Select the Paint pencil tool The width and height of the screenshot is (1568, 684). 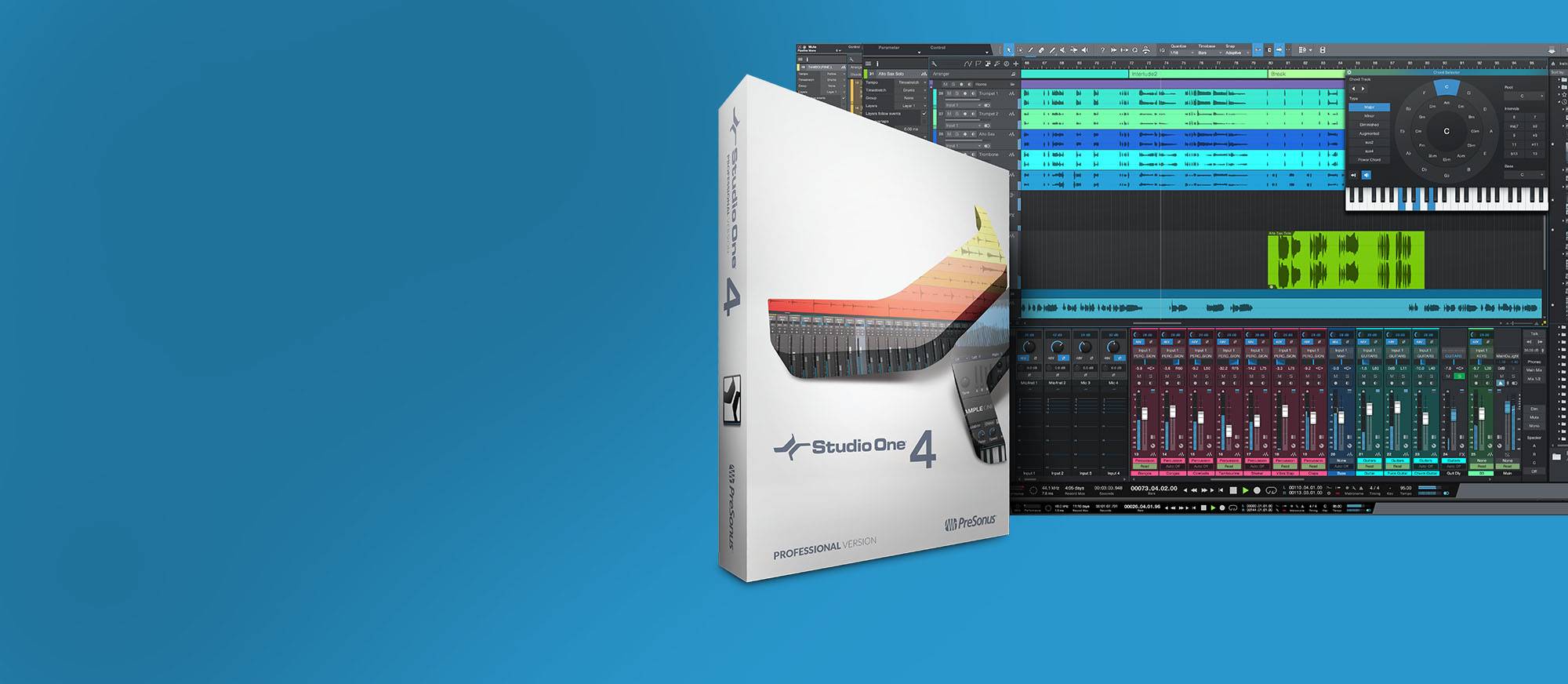(x=1052, y=50)
